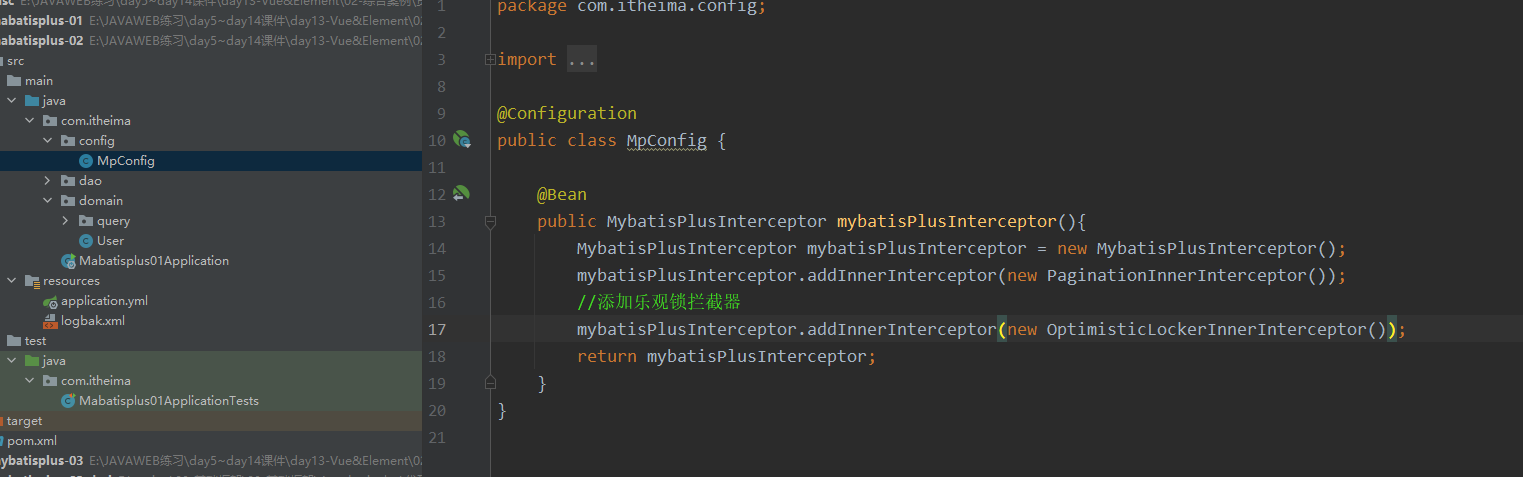Click the Spring bean gutter icon beside class MpConfig

click(x=462, y=140)
